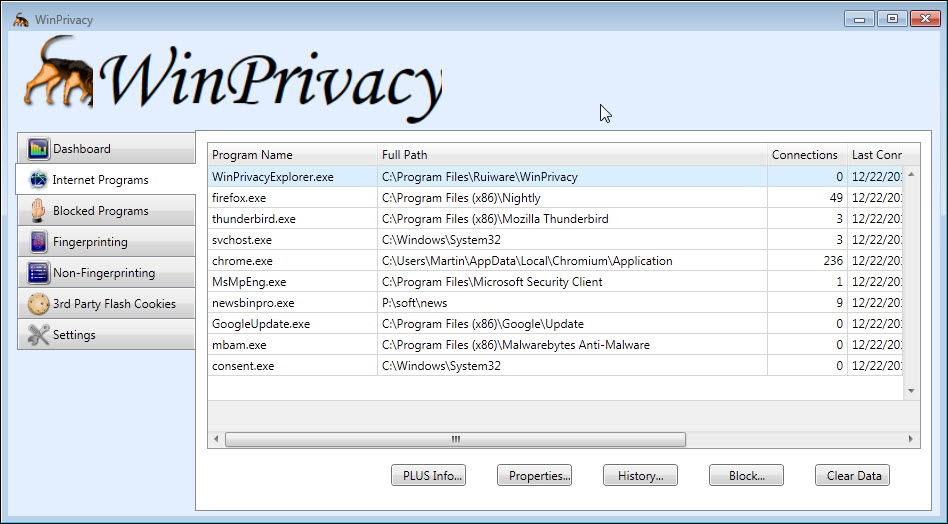
Task: Click the WinPrivacy dog icon in the title bar
Action: pyautogui.click(x=21, y=20)
